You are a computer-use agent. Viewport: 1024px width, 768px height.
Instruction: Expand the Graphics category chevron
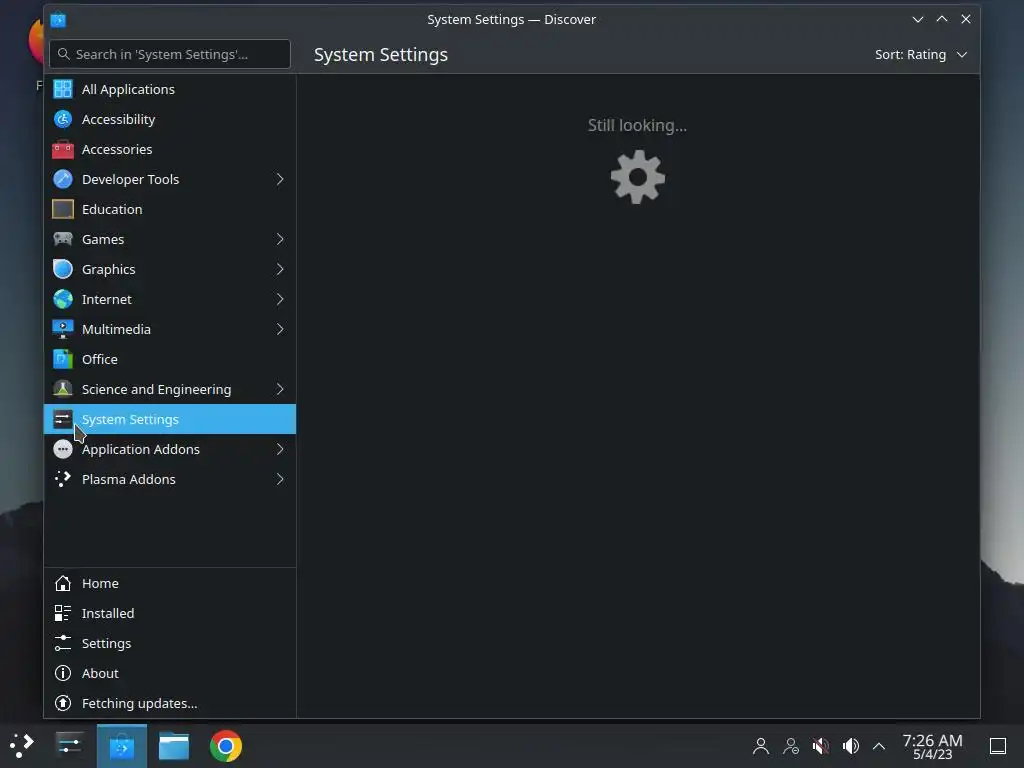pyautogui.click(x=280, y=269)
